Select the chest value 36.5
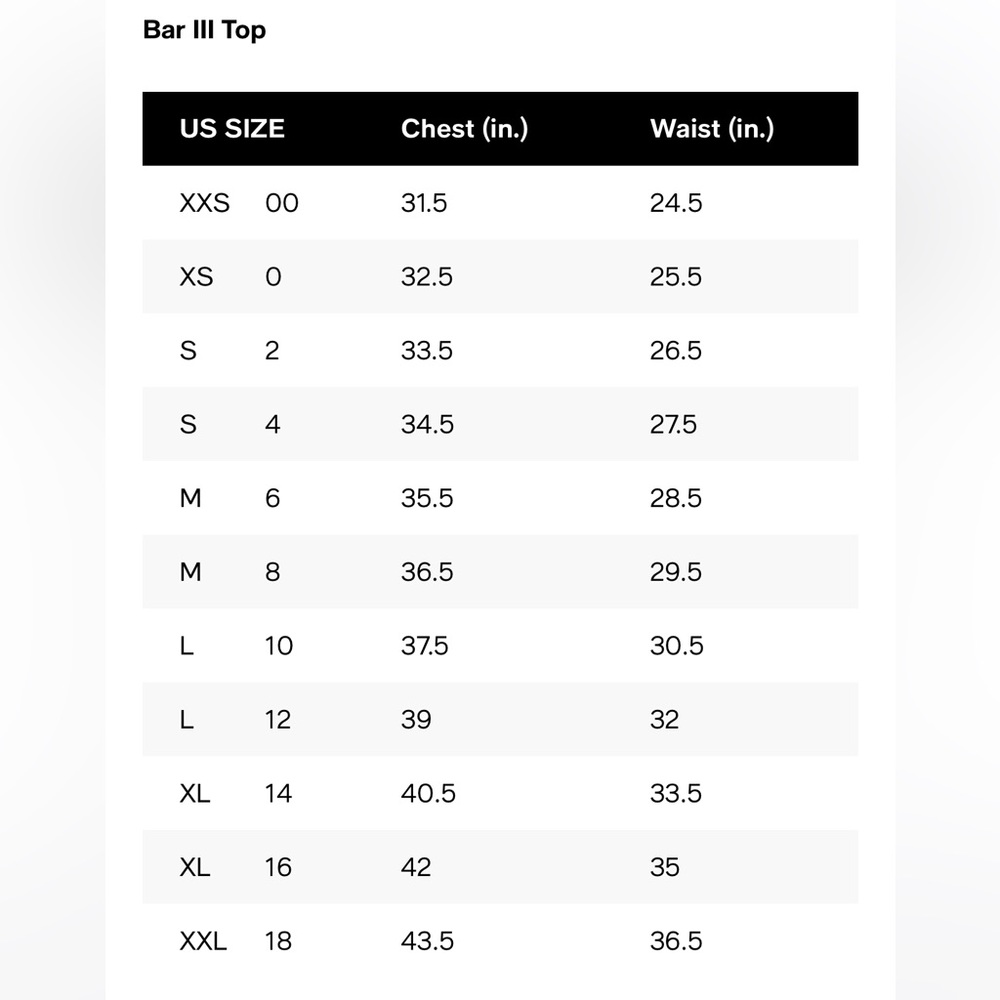This screenshot has height=1000, width=1000. point(427,572)
